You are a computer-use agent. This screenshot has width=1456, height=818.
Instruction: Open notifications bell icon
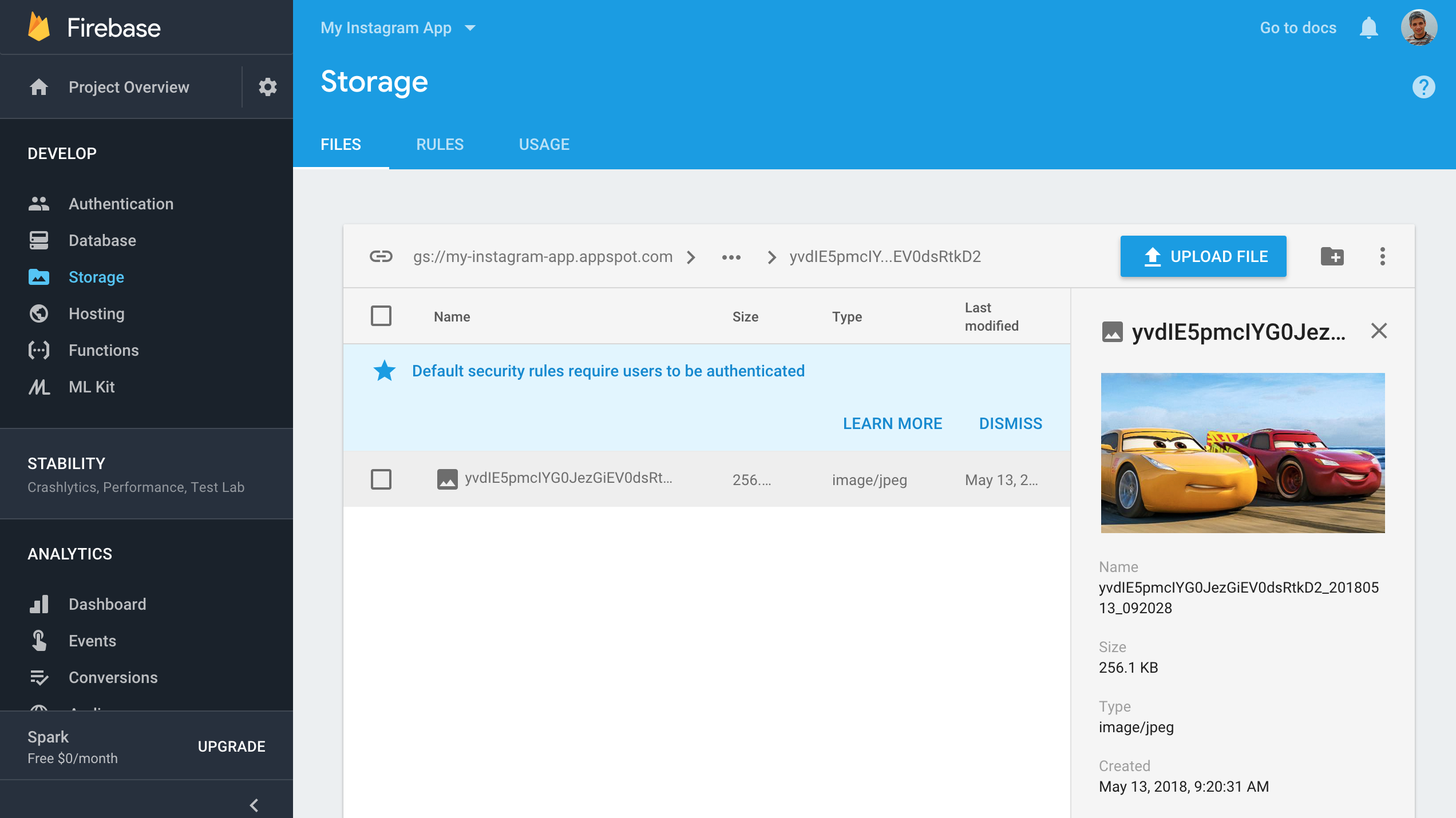[1368, 27]
